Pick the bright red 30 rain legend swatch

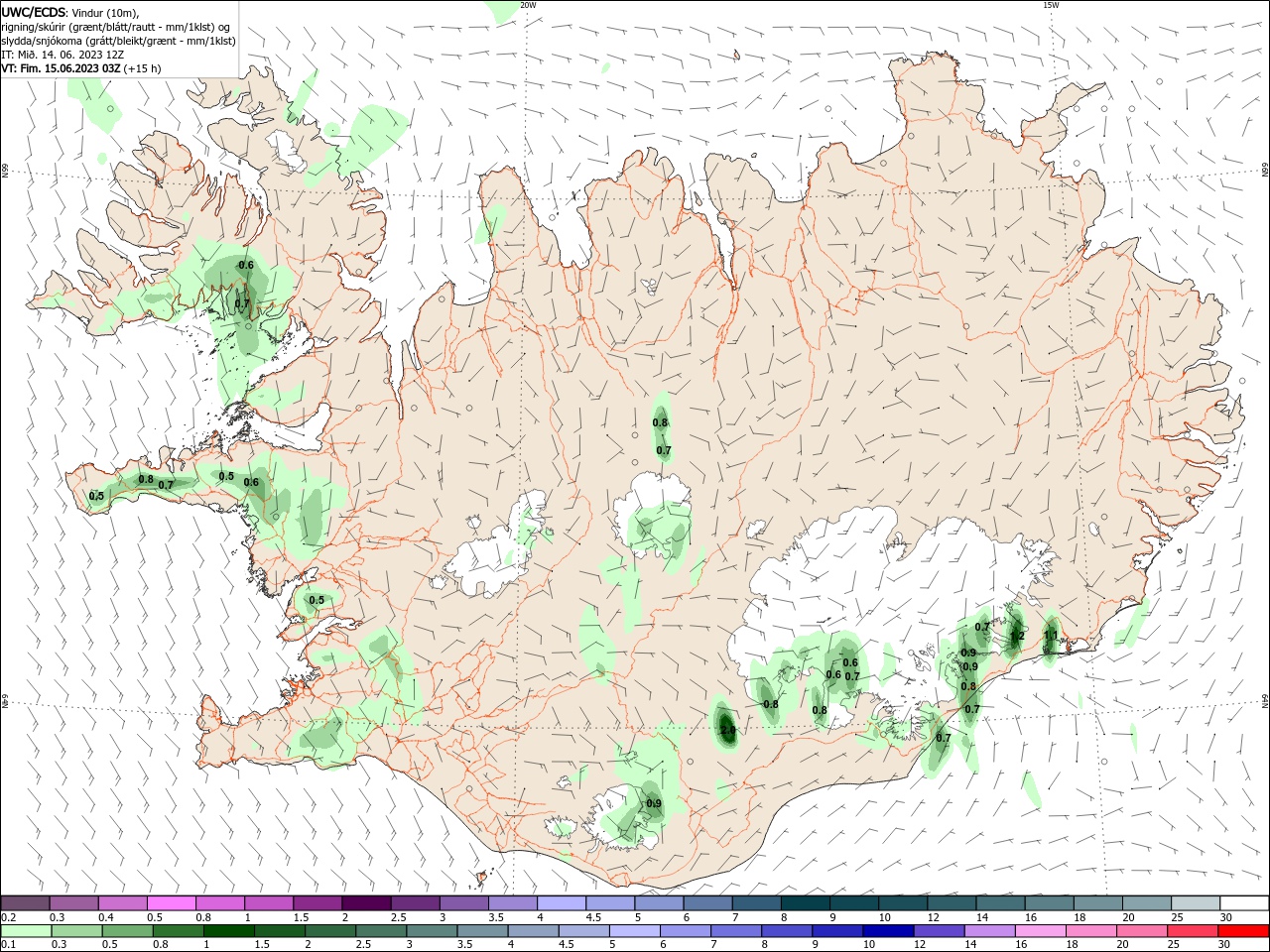pyautogui.click(x=1242, y=931)
